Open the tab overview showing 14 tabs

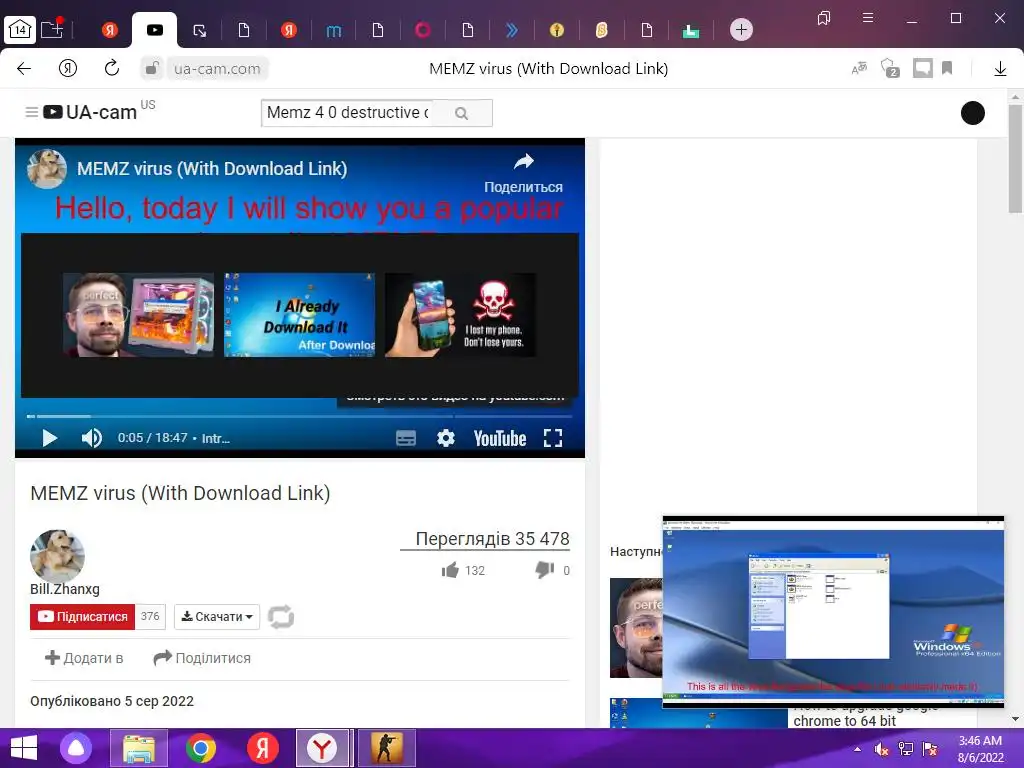pos(20,29)
